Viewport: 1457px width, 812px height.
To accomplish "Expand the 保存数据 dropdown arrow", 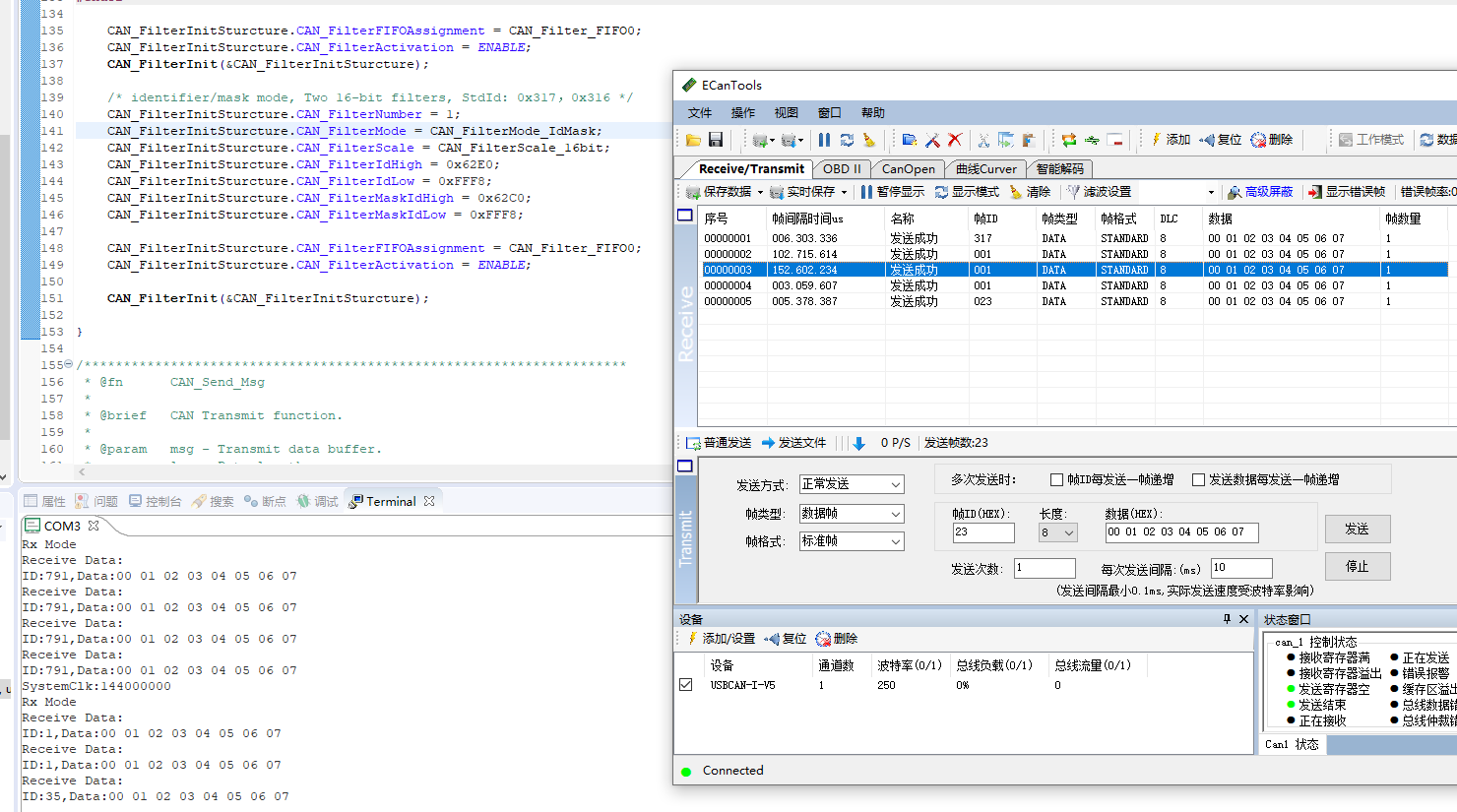I will [760, 192].
